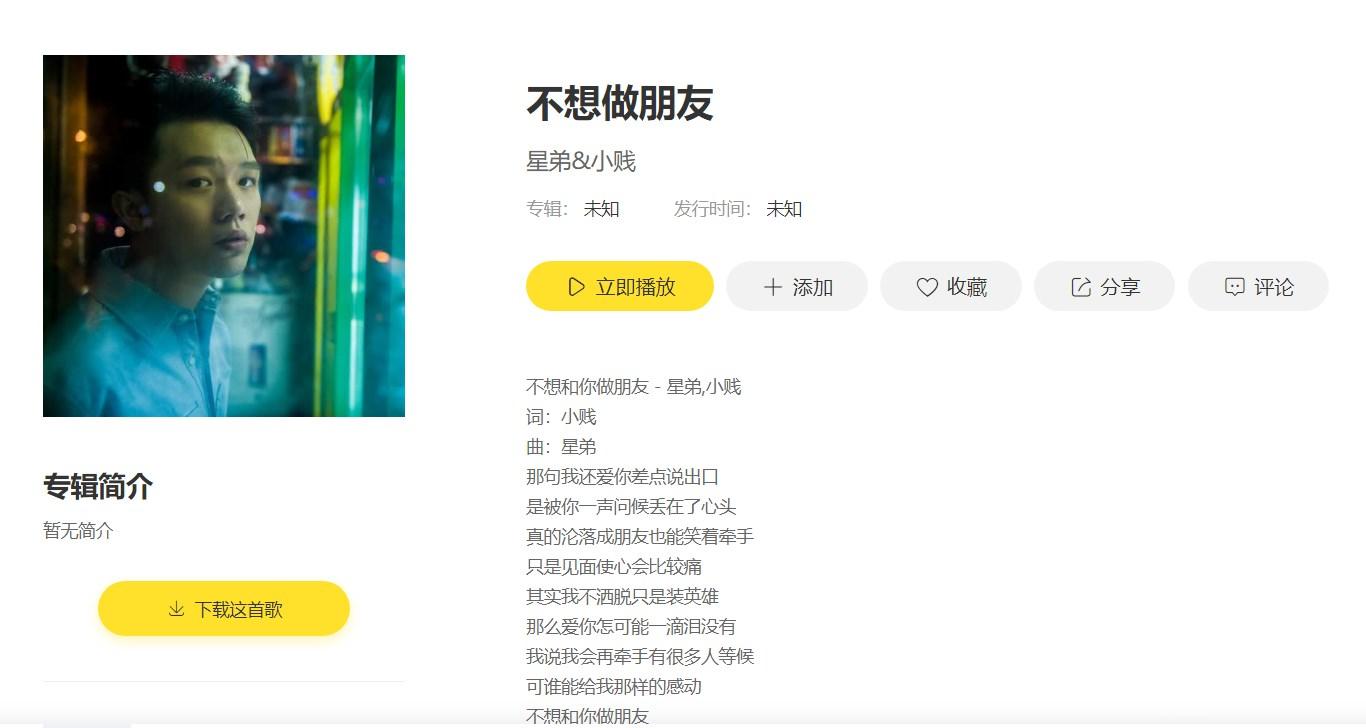Screen dimensions: 1366x728
Task: Start playback with the 立即播放 button
Action: [620, 286]
